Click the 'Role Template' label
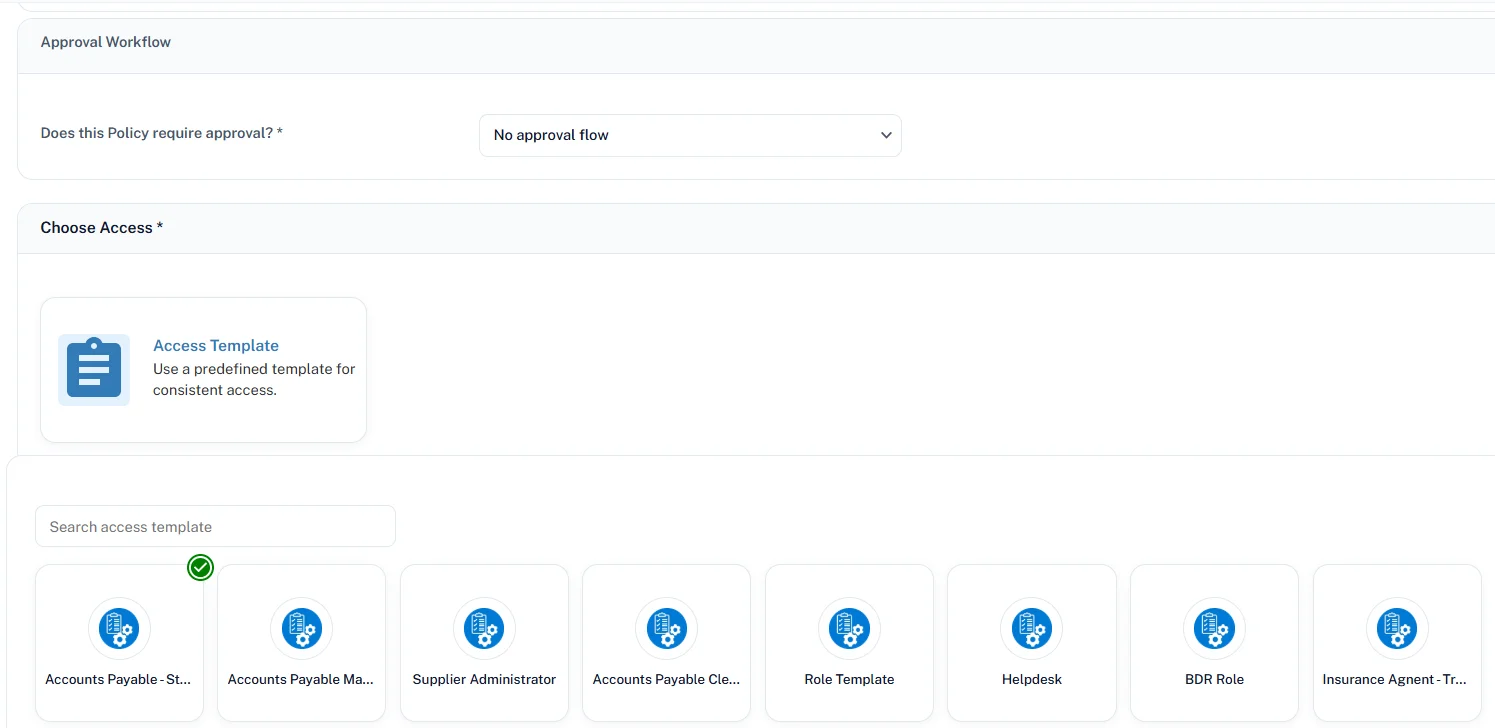 pos(849,679)
